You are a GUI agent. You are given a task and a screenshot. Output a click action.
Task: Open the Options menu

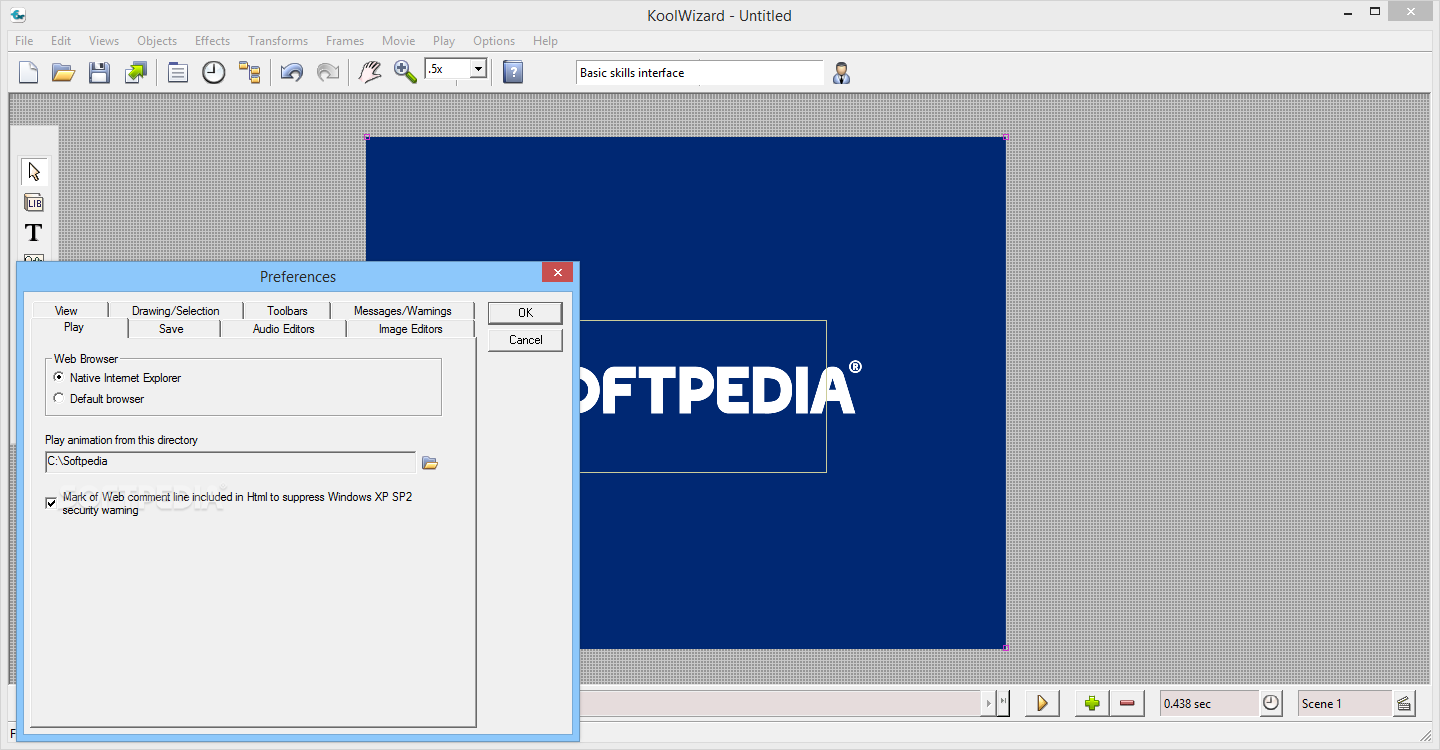494,41
